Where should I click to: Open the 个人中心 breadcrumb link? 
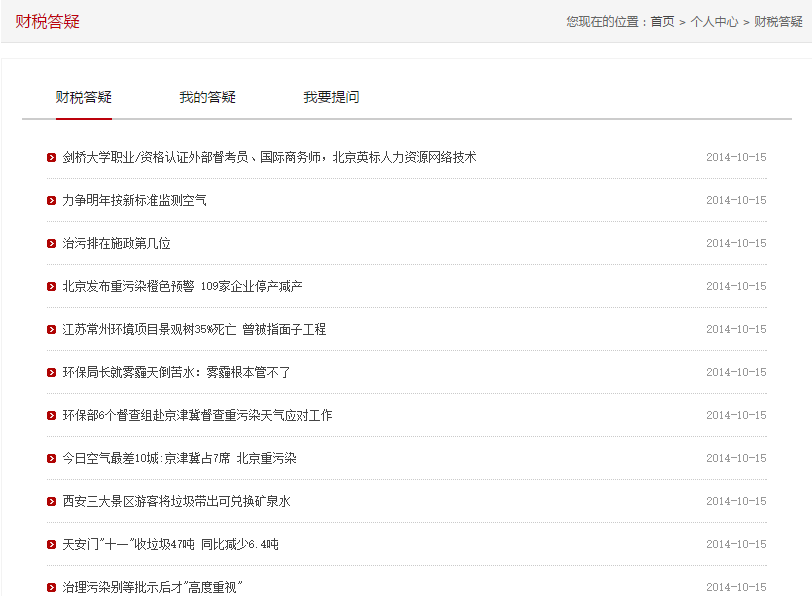coord(714,22)
